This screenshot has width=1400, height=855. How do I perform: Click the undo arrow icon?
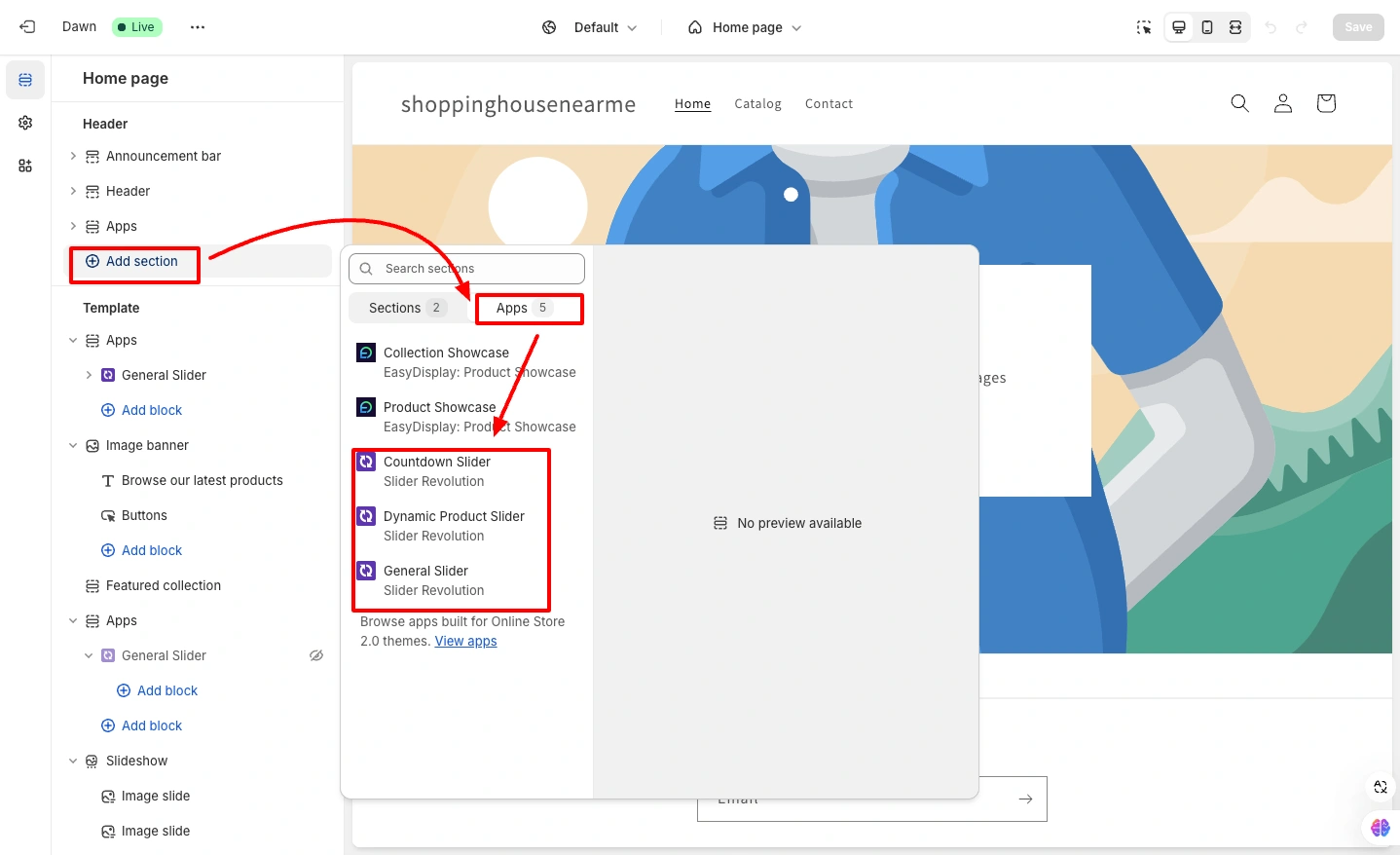[1271, 27]
